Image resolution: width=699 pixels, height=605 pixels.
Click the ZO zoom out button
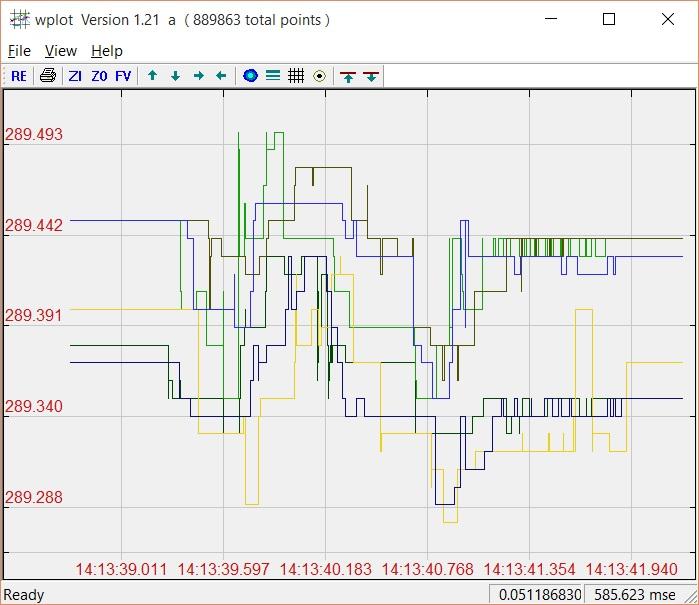[99, 76]
